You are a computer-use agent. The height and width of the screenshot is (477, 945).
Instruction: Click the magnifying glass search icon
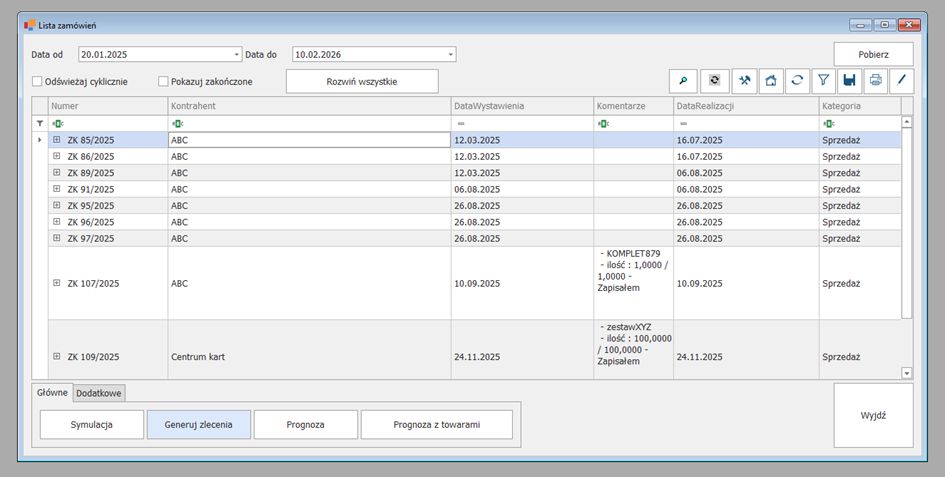683,81
